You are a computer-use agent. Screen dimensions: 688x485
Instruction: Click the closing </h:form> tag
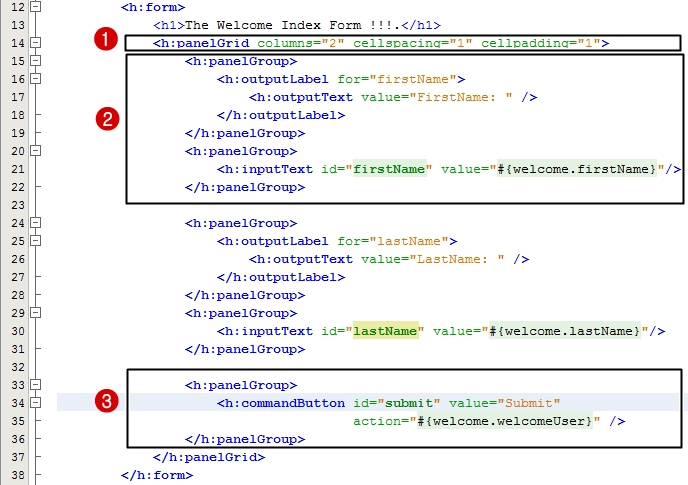[x=157, y=475]
